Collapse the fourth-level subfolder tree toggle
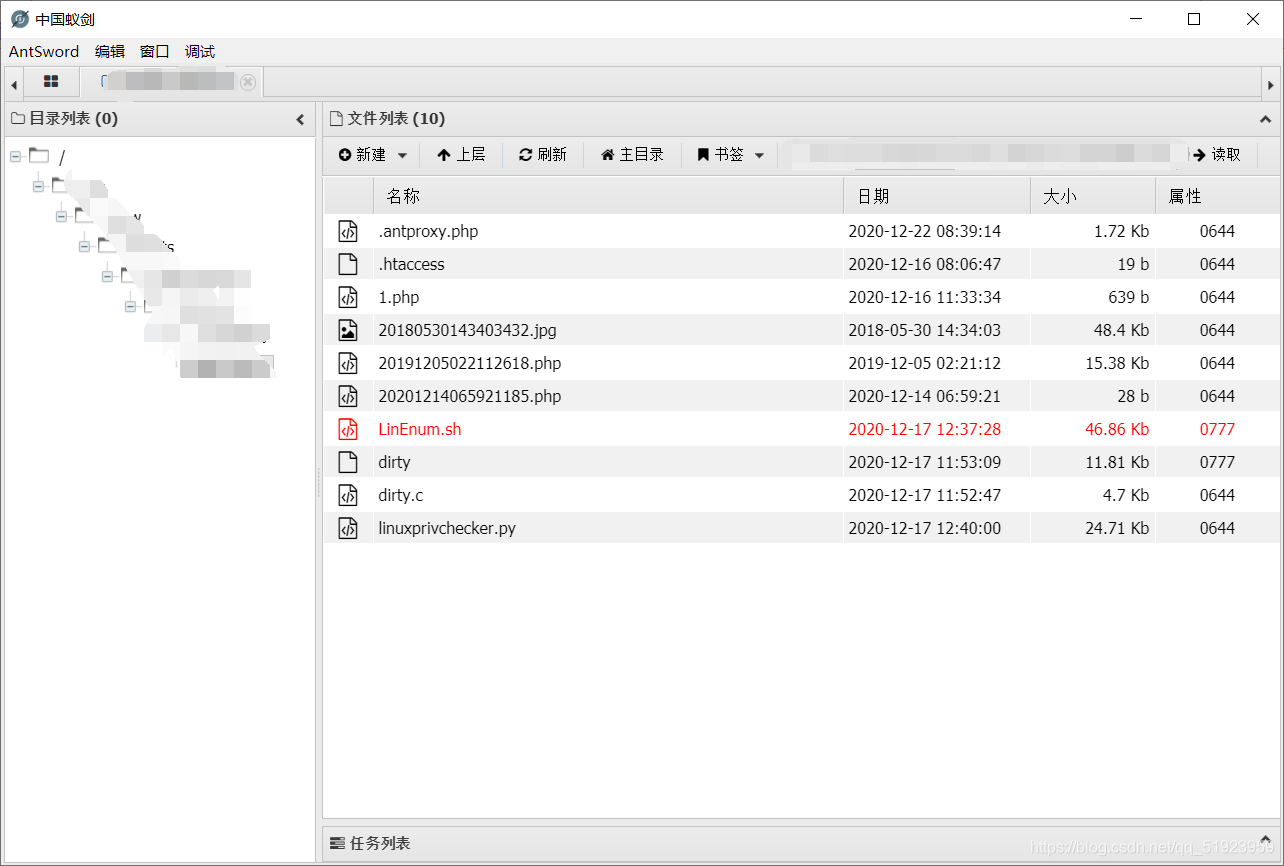 [107, 276]
